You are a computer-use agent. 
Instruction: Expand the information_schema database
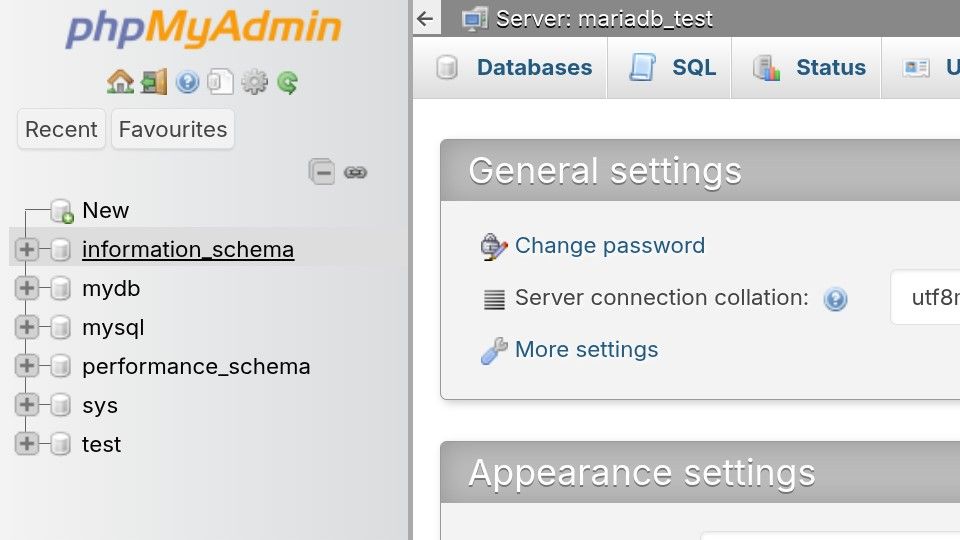click(27, 249)
